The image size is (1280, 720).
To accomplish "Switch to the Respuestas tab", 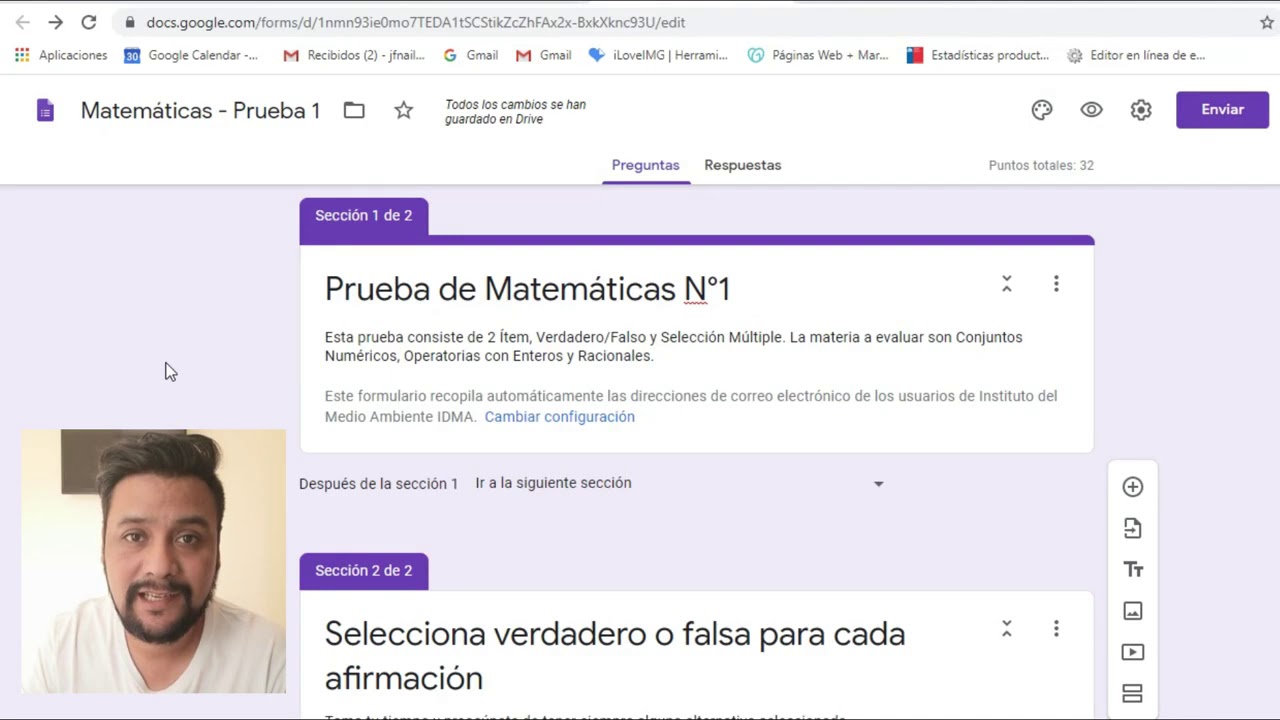I will click(742, 165).
